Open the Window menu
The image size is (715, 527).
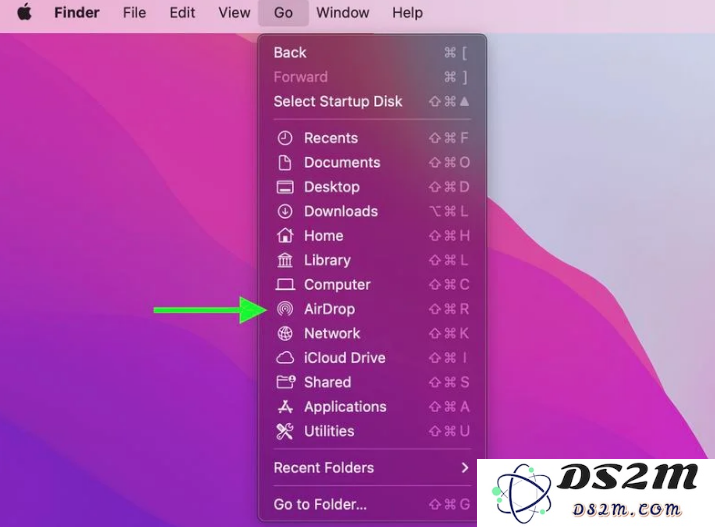click(342, 12)
